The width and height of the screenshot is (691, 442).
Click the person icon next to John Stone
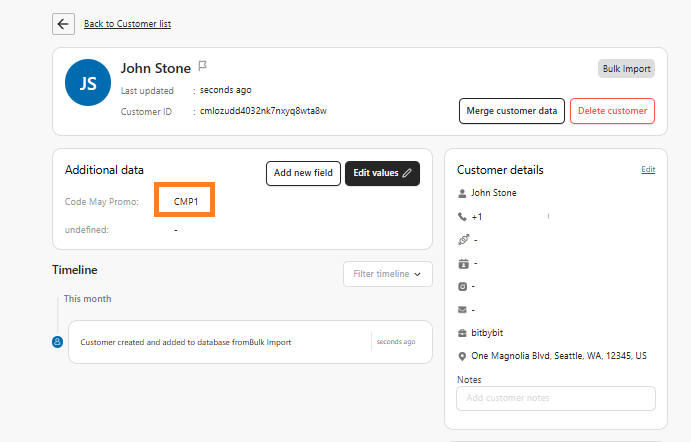click(x=462, y=193)
